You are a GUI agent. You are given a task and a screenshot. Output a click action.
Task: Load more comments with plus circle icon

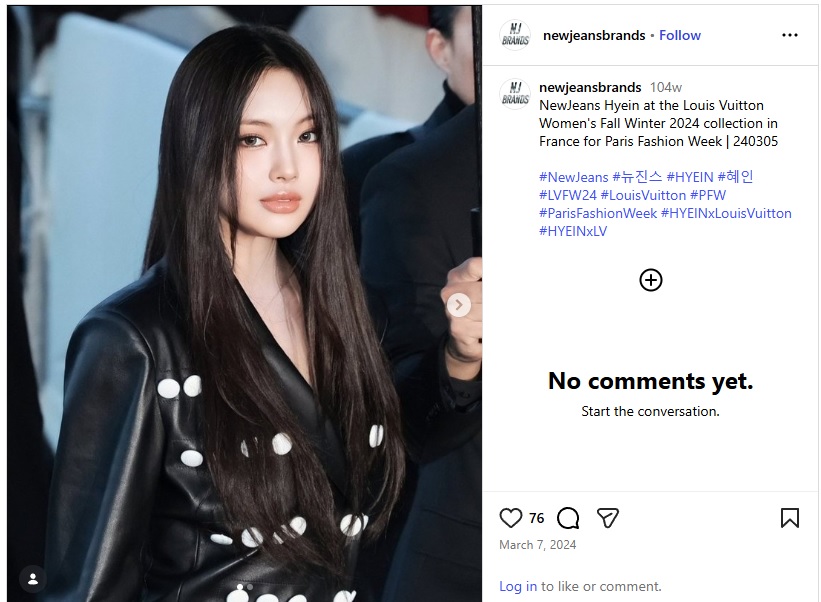(x=651, y=280)
